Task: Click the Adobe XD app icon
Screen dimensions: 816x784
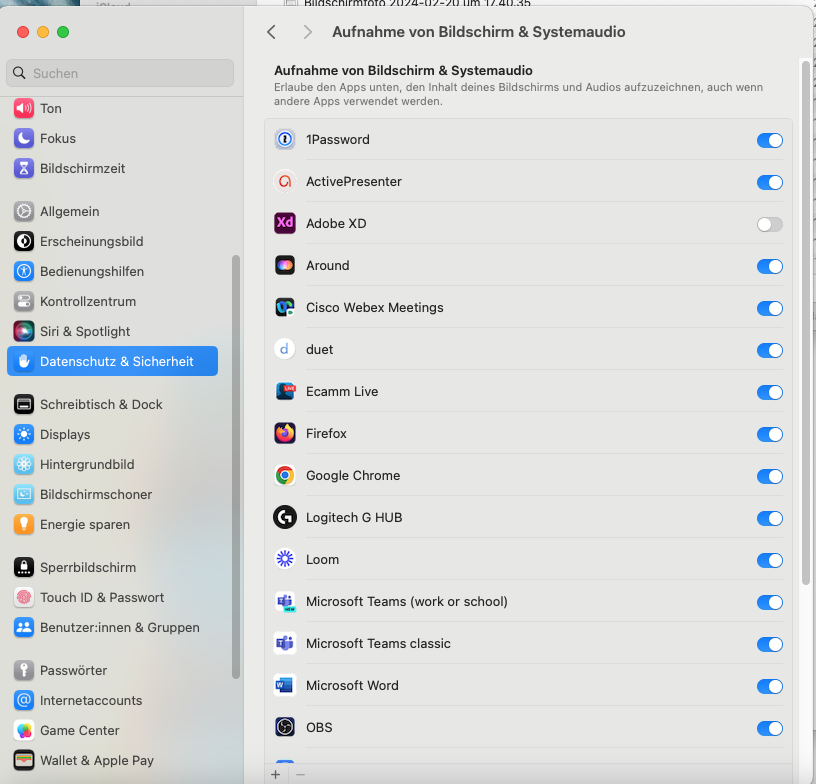Action: coord(285,223)
